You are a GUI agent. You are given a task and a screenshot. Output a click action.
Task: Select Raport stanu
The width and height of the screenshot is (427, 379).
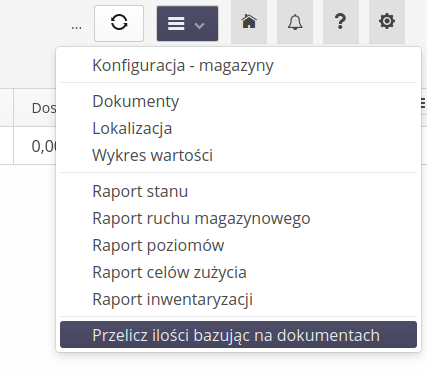[238, 191]
